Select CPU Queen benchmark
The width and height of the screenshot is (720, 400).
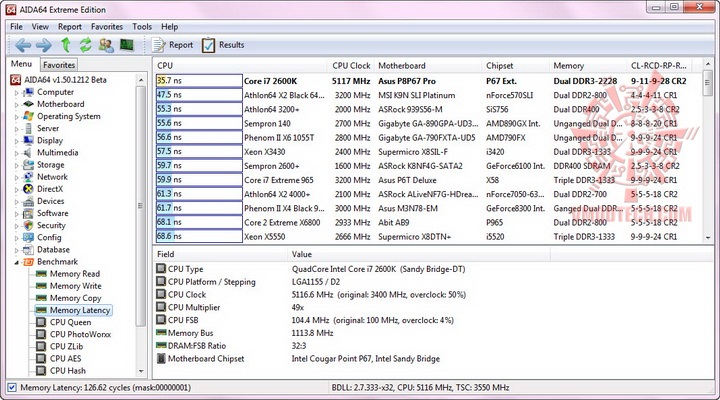pyautogui.click(x=63, y=322)
